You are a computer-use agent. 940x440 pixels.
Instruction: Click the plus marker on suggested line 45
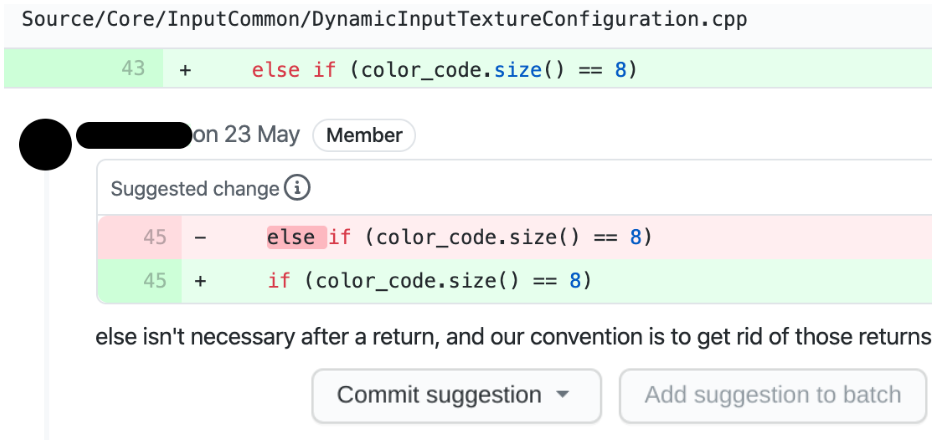click(200, 282)
